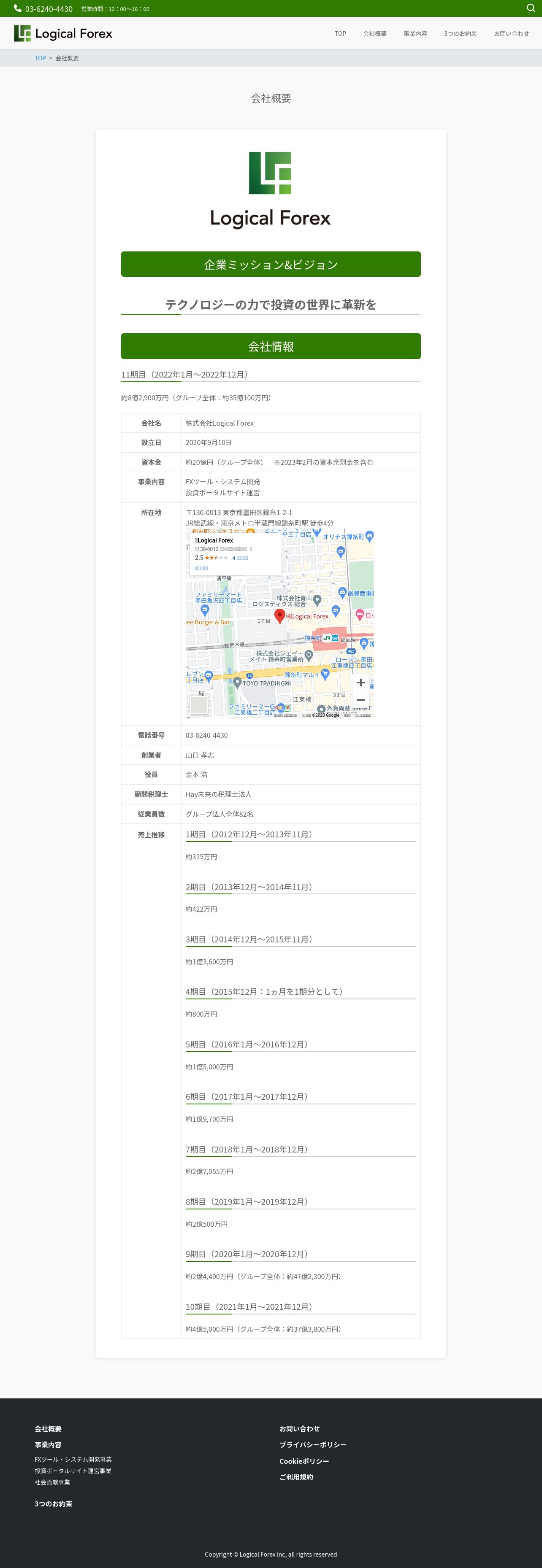Click the 株式会社ジェイ・メイト map marker

309,656
